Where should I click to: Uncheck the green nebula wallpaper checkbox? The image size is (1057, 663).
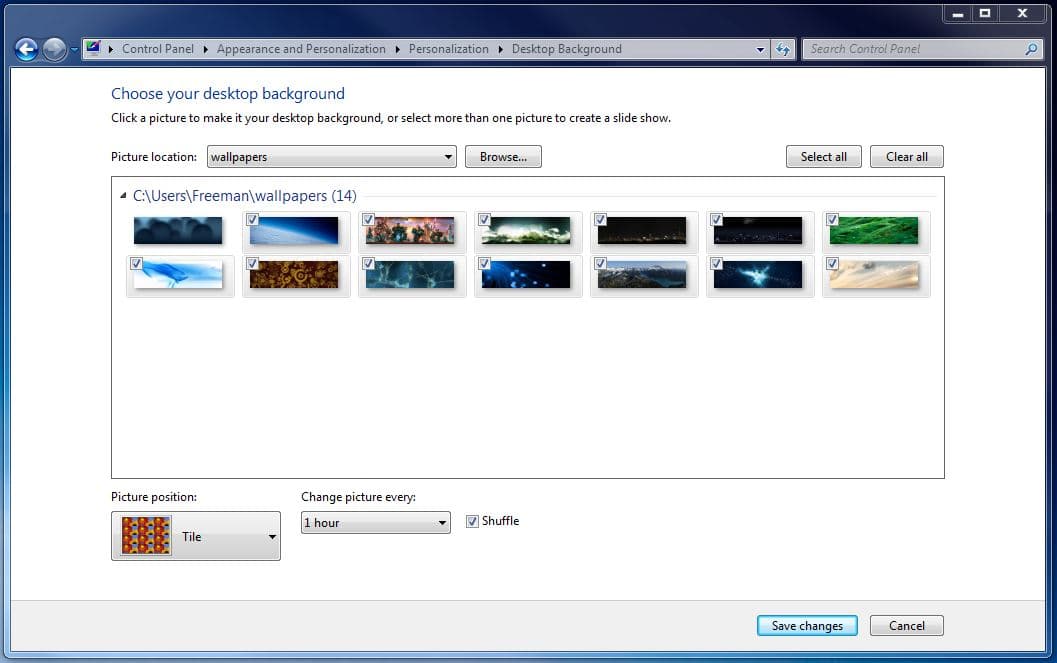coord(484,219)
